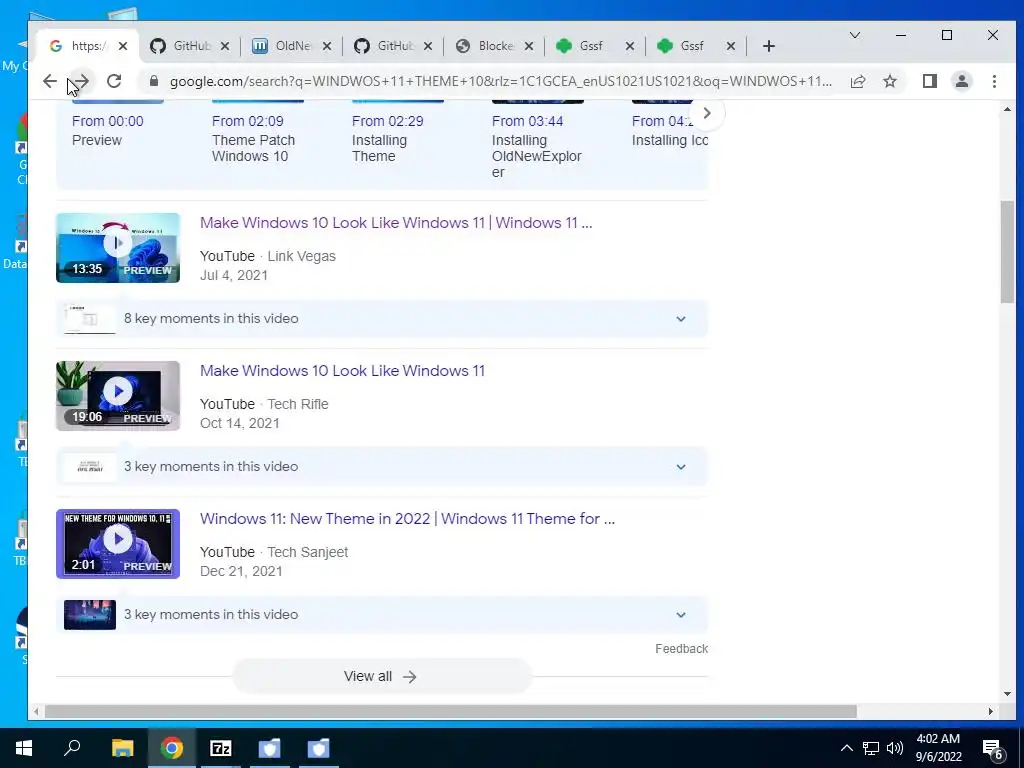Open Chrome's three-dot menu
Screen dimensions: 1024x768
(x=994, y=81)
